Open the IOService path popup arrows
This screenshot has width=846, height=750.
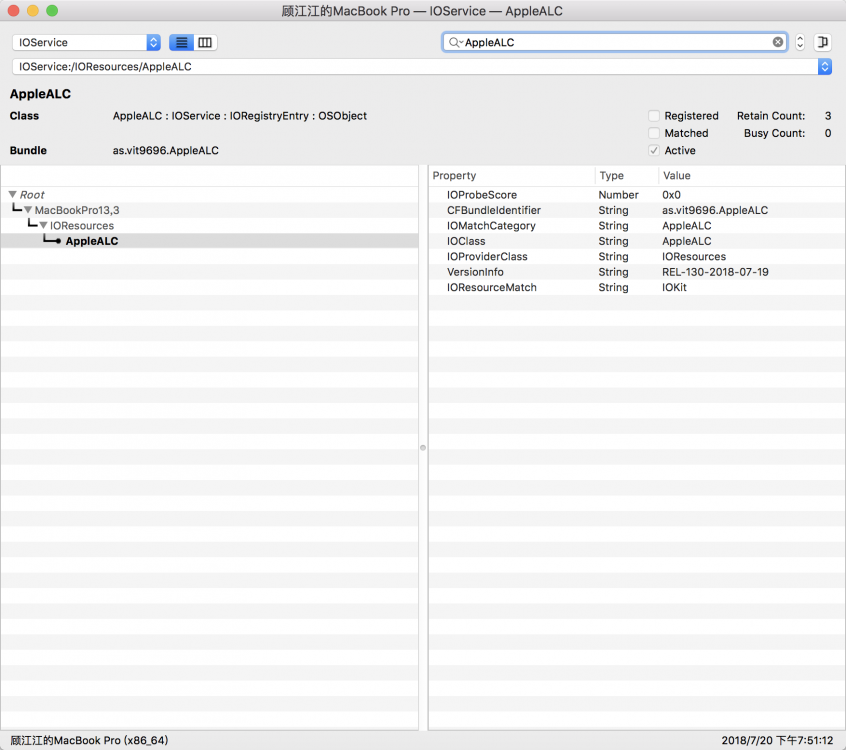[824, 66]
